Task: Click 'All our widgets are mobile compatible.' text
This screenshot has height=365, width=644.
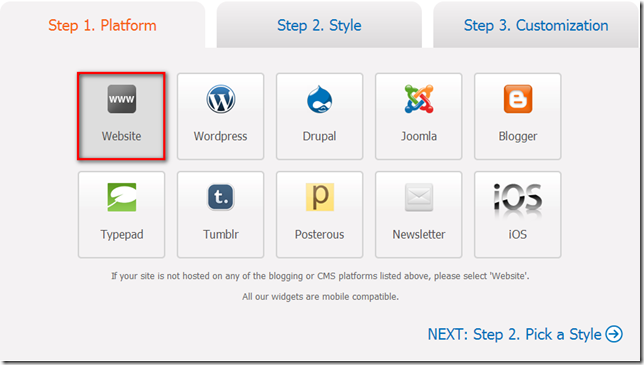Action: [320, 296]
